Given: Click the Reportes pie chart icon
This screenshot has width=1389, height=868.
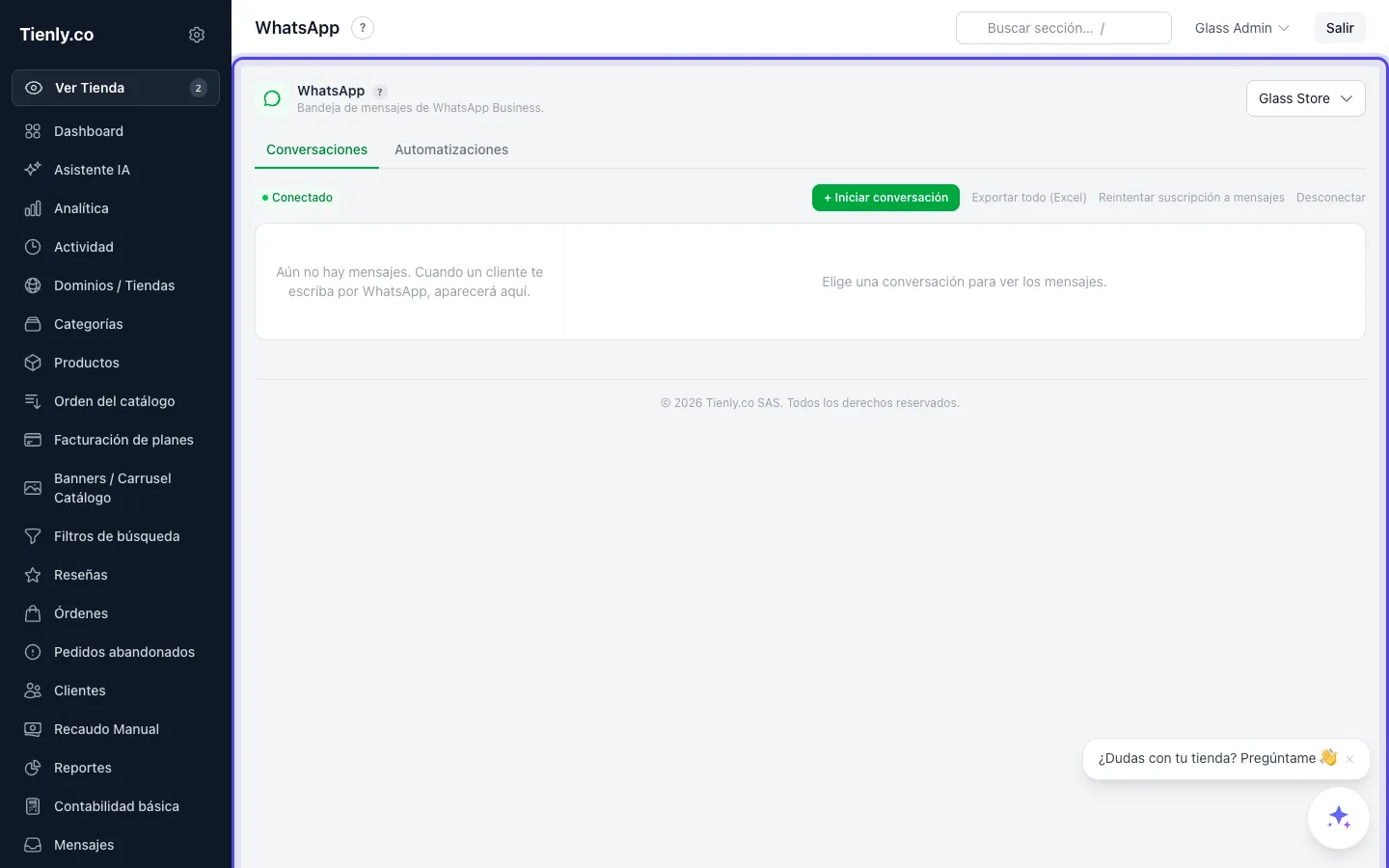Looking at the screenshot, I should (x=33, y=768).
